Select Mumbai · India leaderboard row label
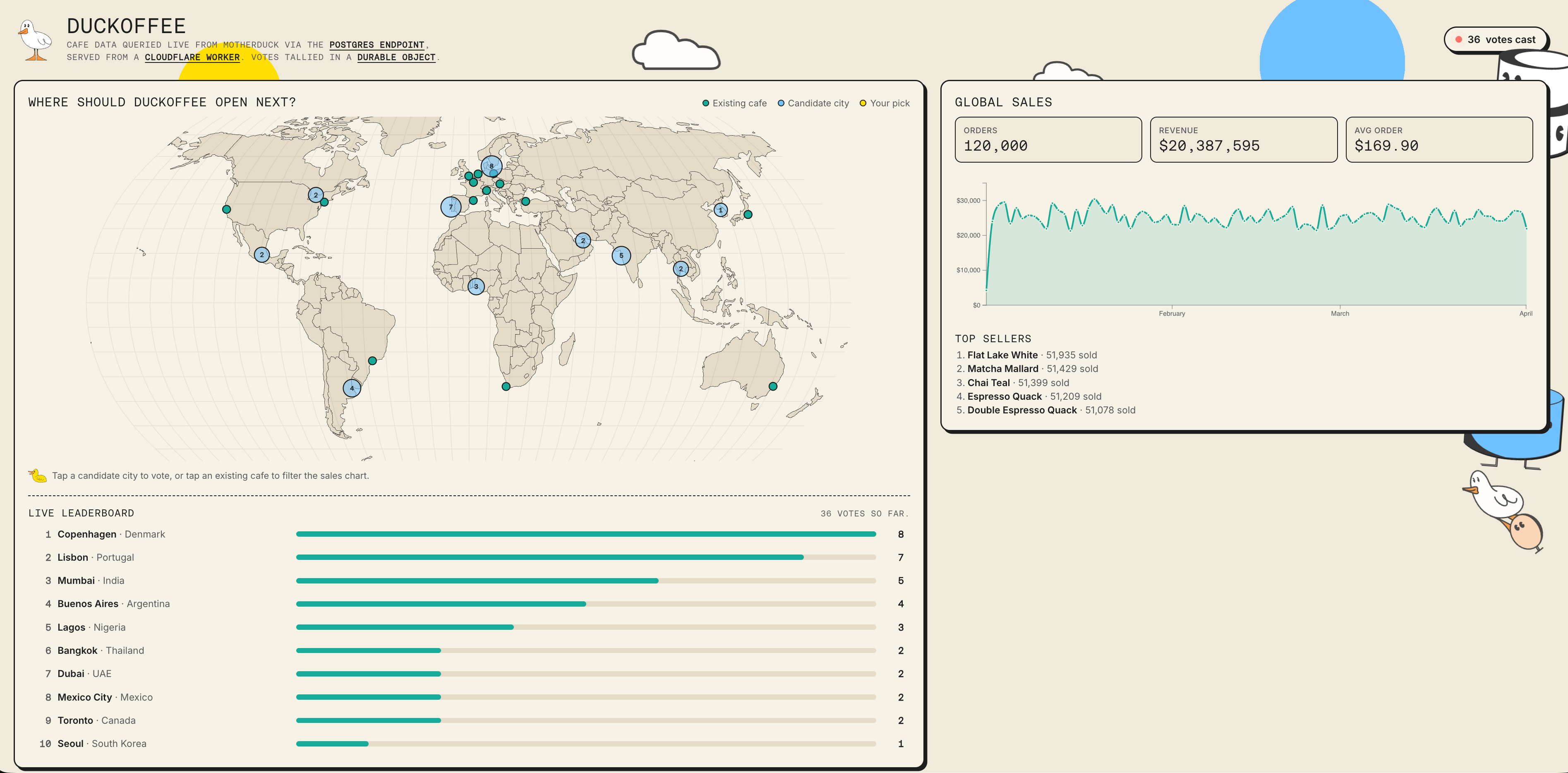The height and width of the screenshot is (773, 1568). coord(91,581)
